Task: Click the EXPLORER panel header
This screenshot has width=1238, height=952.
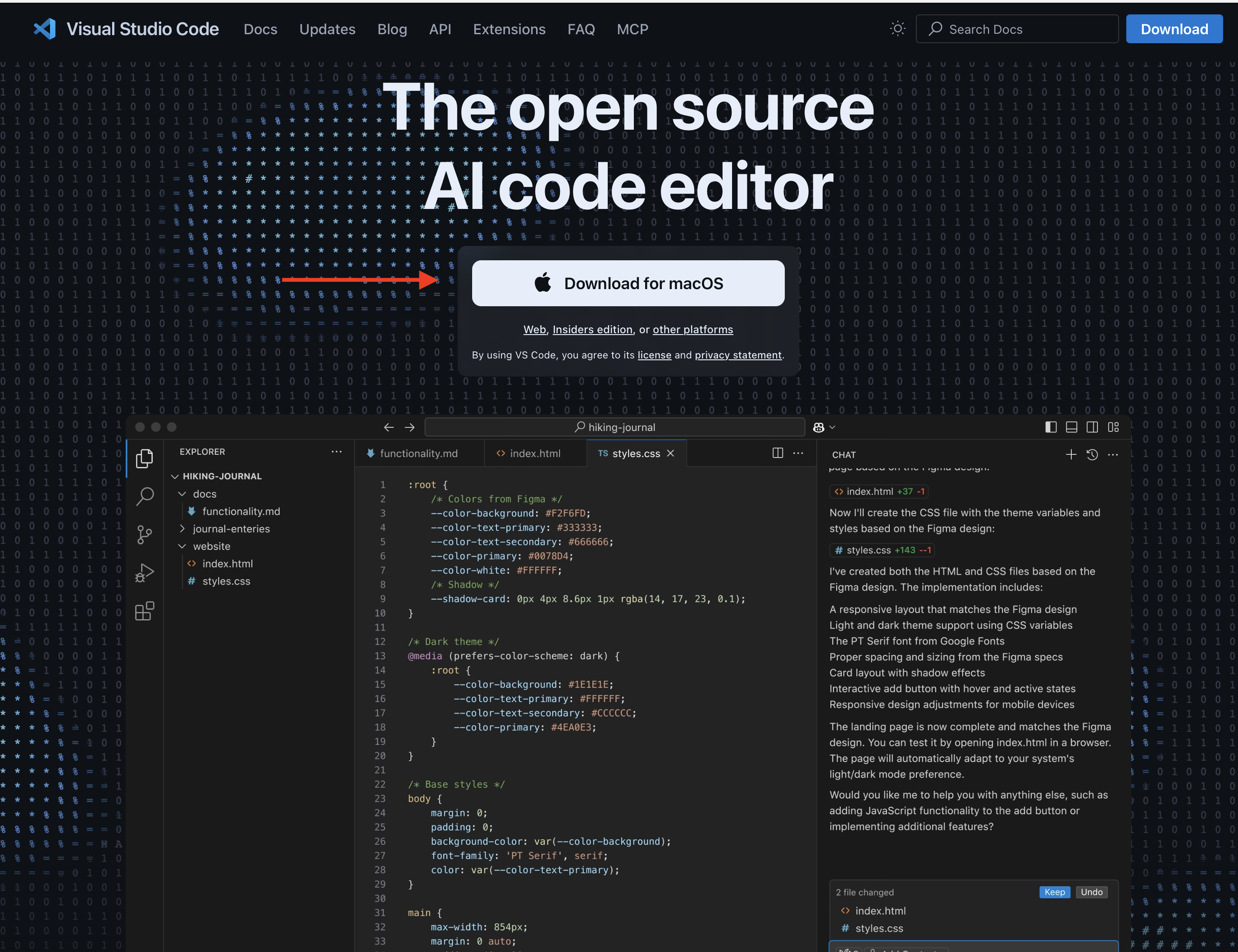Action: point(202,452)
